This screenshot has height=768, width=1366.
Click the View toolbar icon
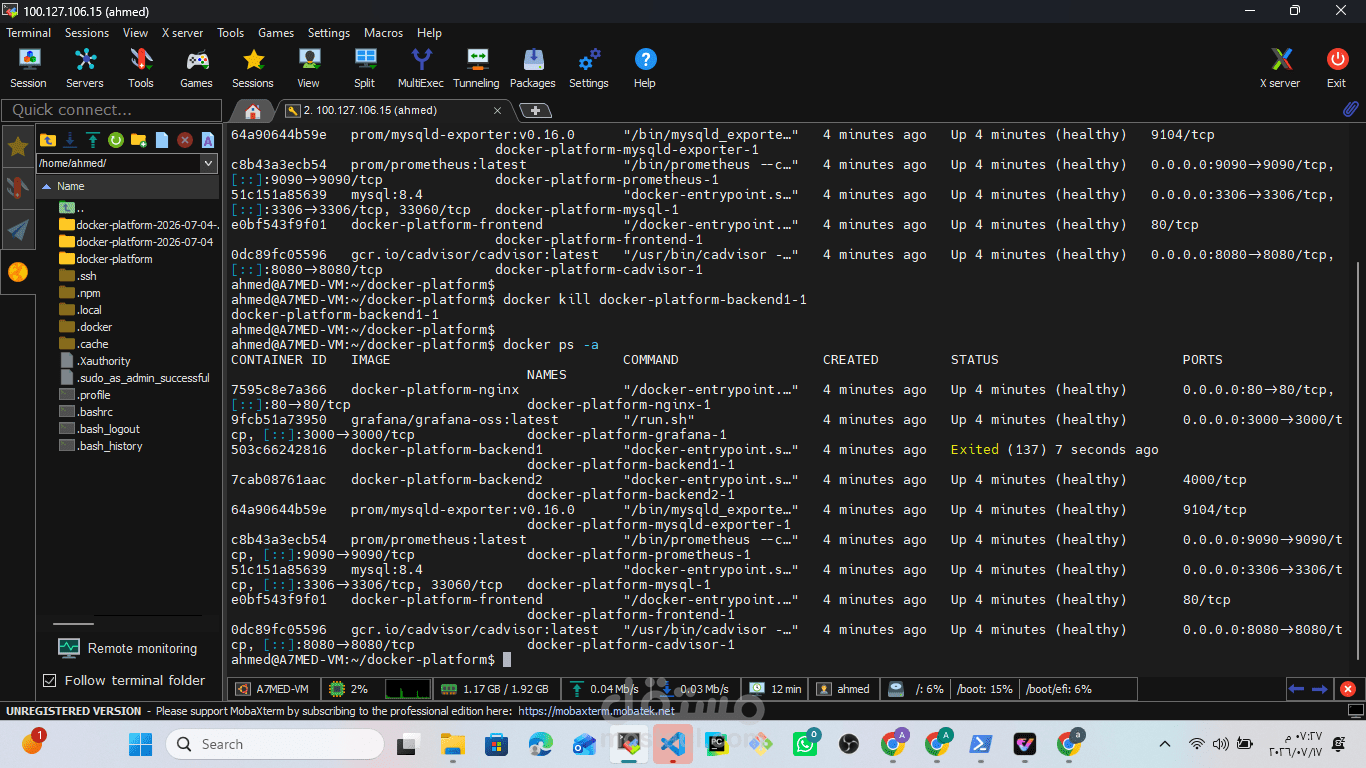[x=309, y=68]
